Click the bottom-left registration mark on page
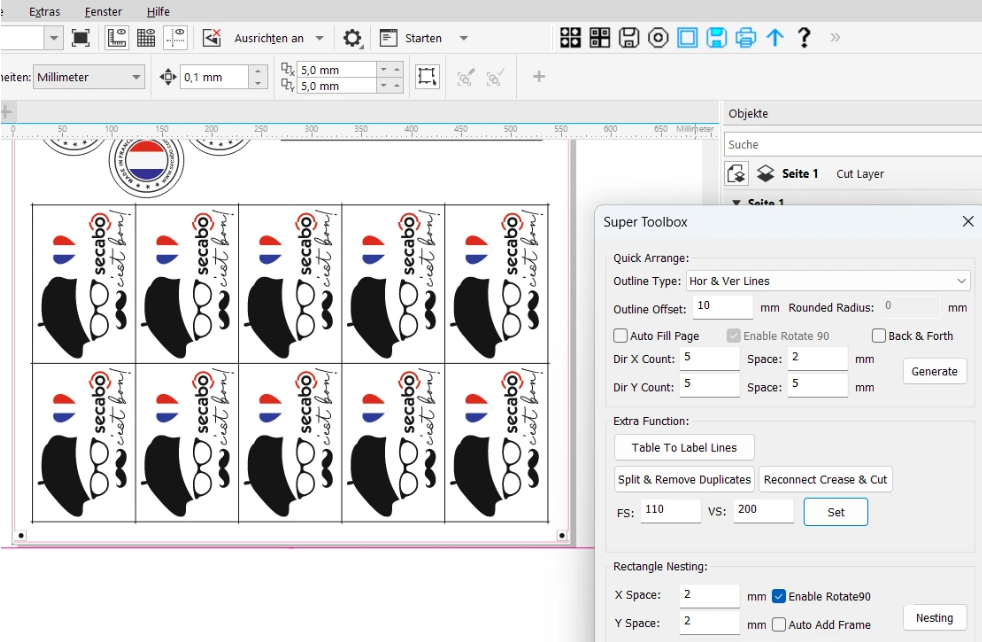Screen dimensions: 982x642 [21, 536]
